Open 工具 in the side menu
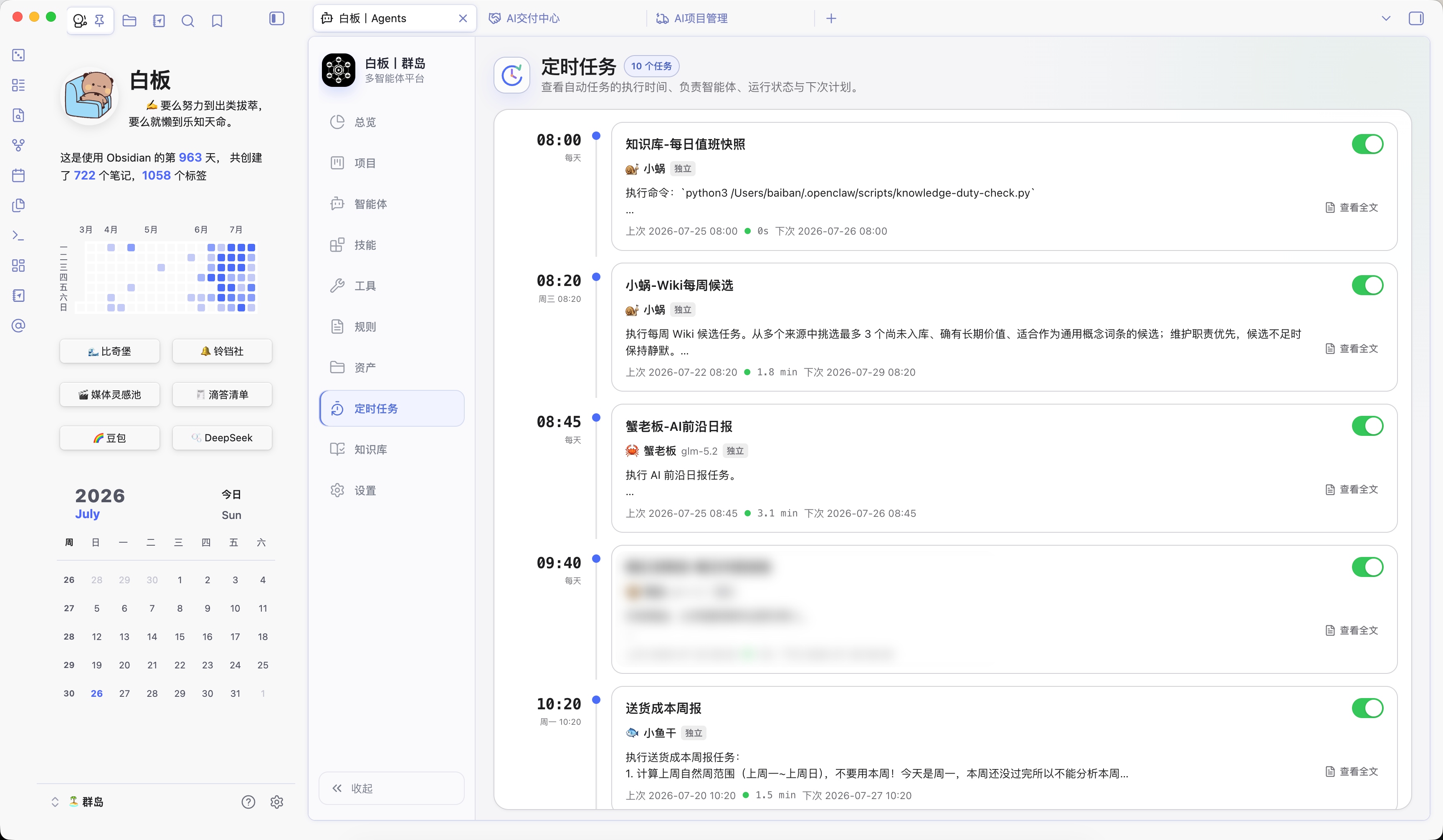The width and height of the screenshot is (1443, 840). coord(391,286)
